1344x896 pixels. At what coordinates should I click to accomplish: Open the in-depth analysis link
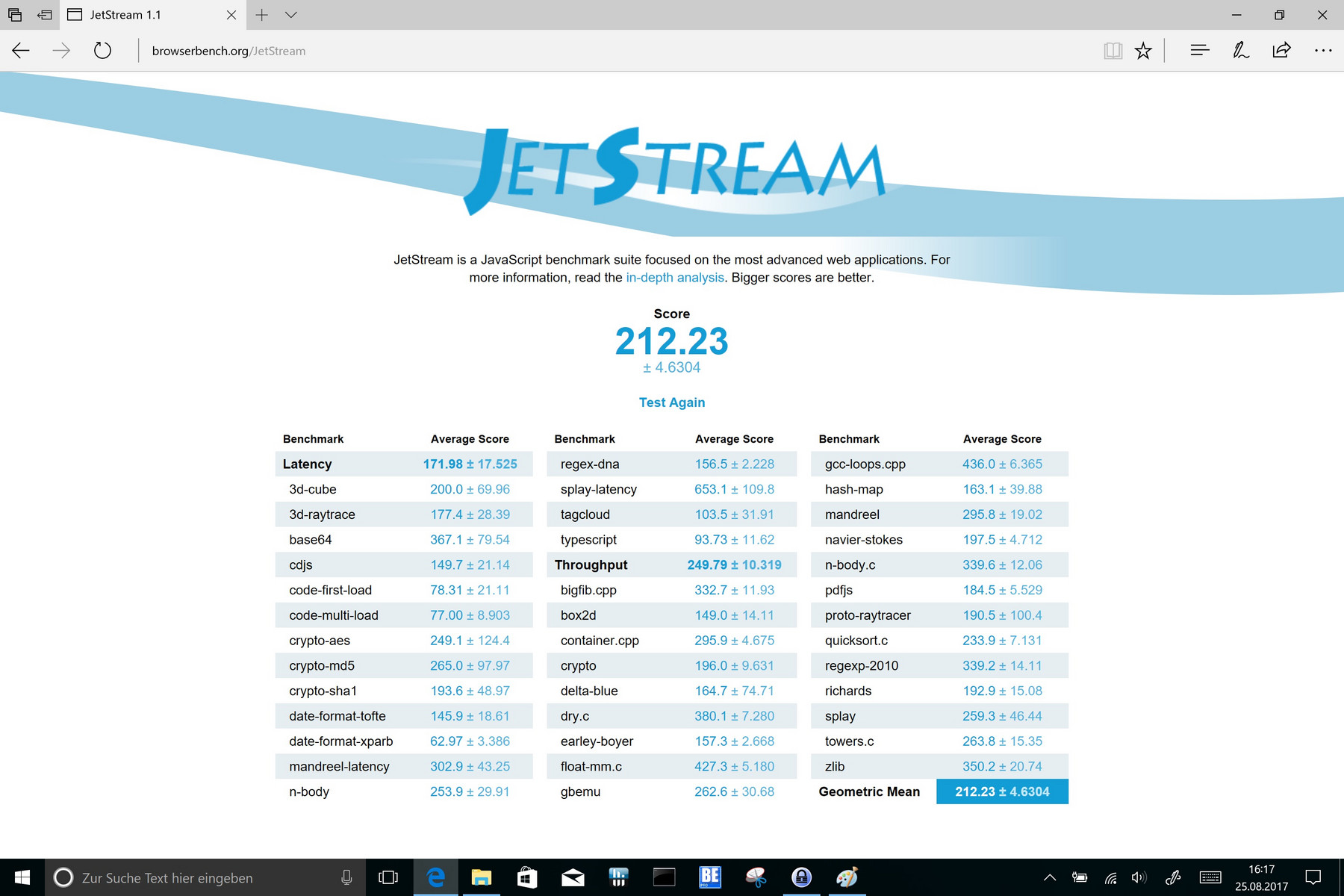(x=675, y=277)
